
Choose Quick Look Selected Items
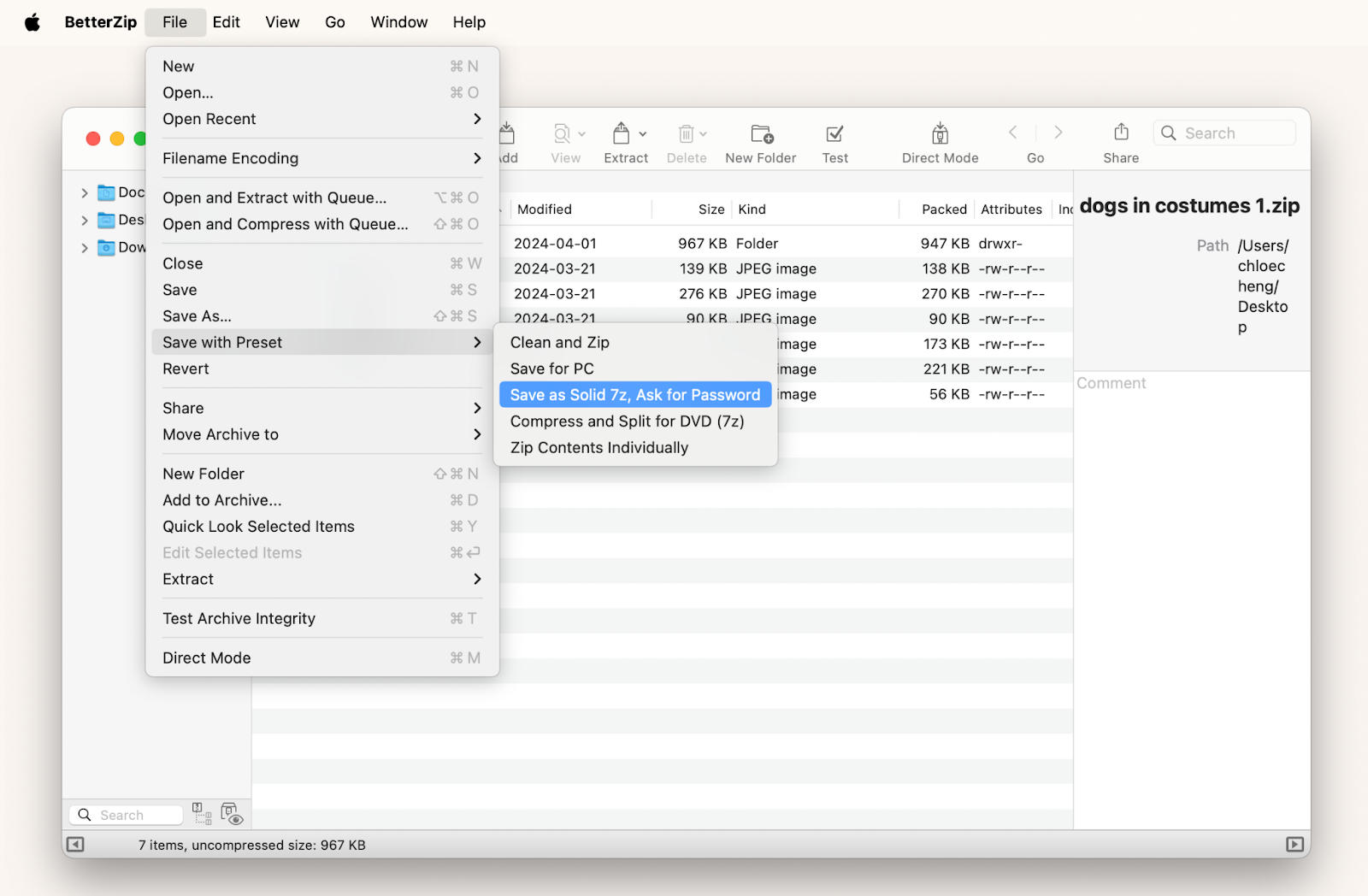tap(322, 527)
